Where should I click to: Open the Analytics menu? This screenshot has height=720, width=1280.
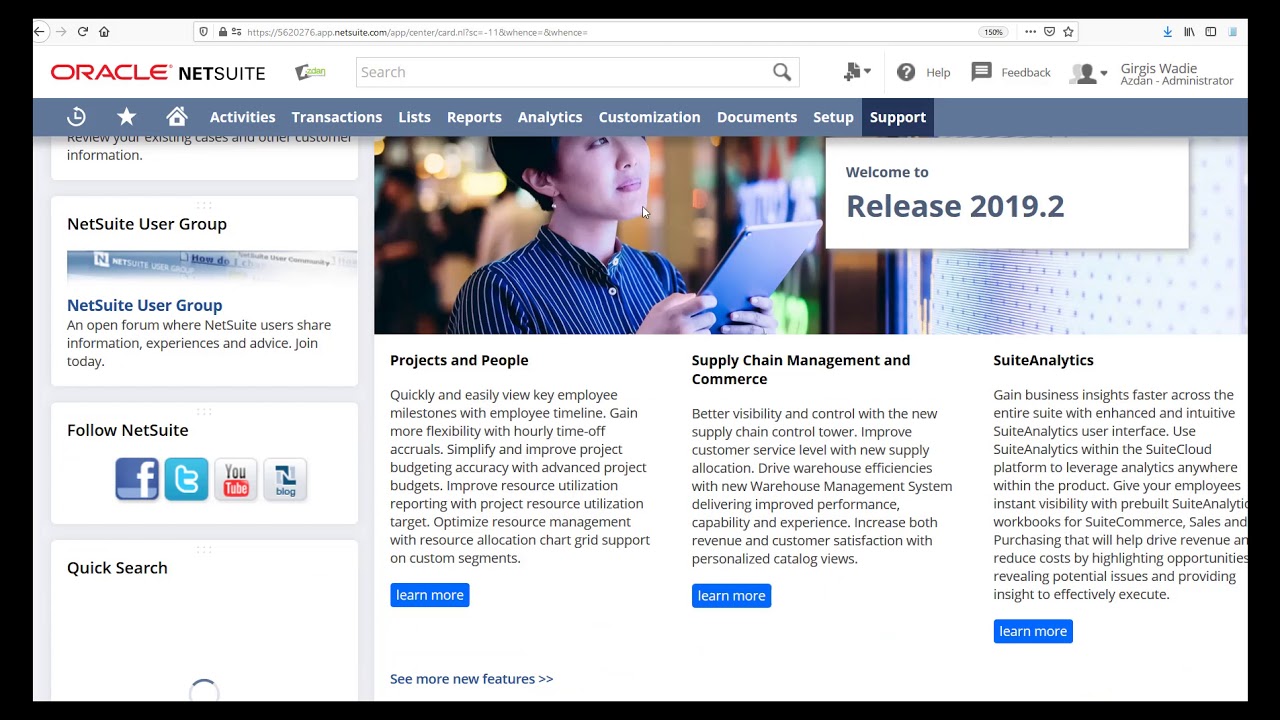pyautogui.click(x=550, y=117)
